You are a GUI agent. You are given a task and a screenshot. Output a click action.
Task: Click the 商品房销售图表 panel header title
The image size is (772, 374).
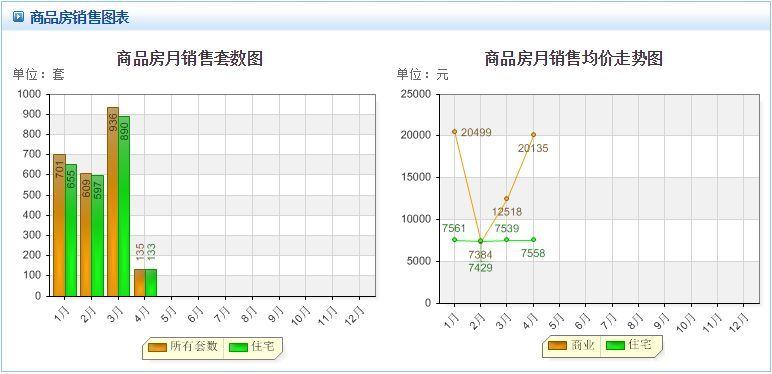click(x=79, y=18)
